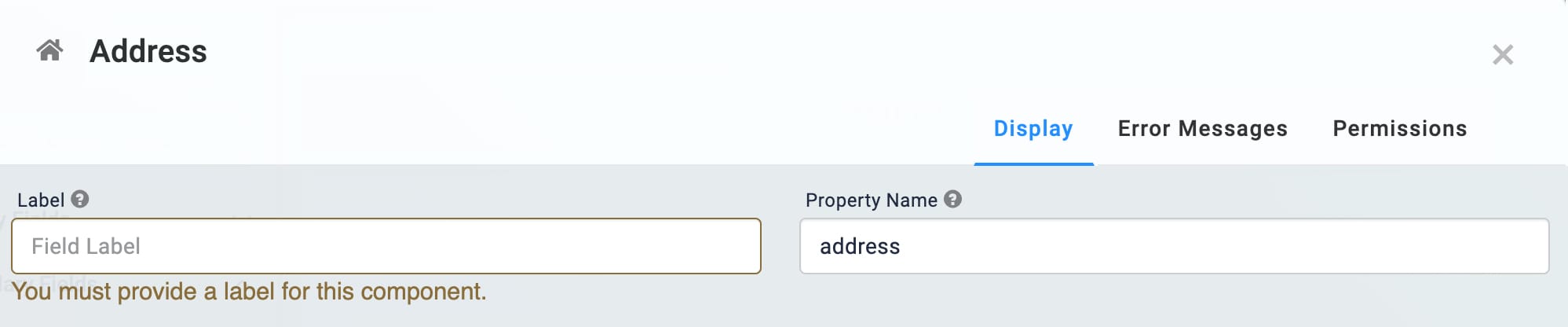1568x327 pixels.
Task: Open the Error Messages tab
Action: (x=1202, y=128)
